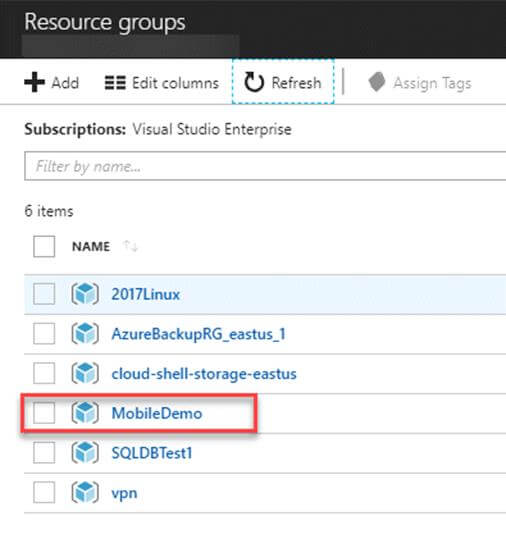Click the Add label in toolbar

point(65,83)
